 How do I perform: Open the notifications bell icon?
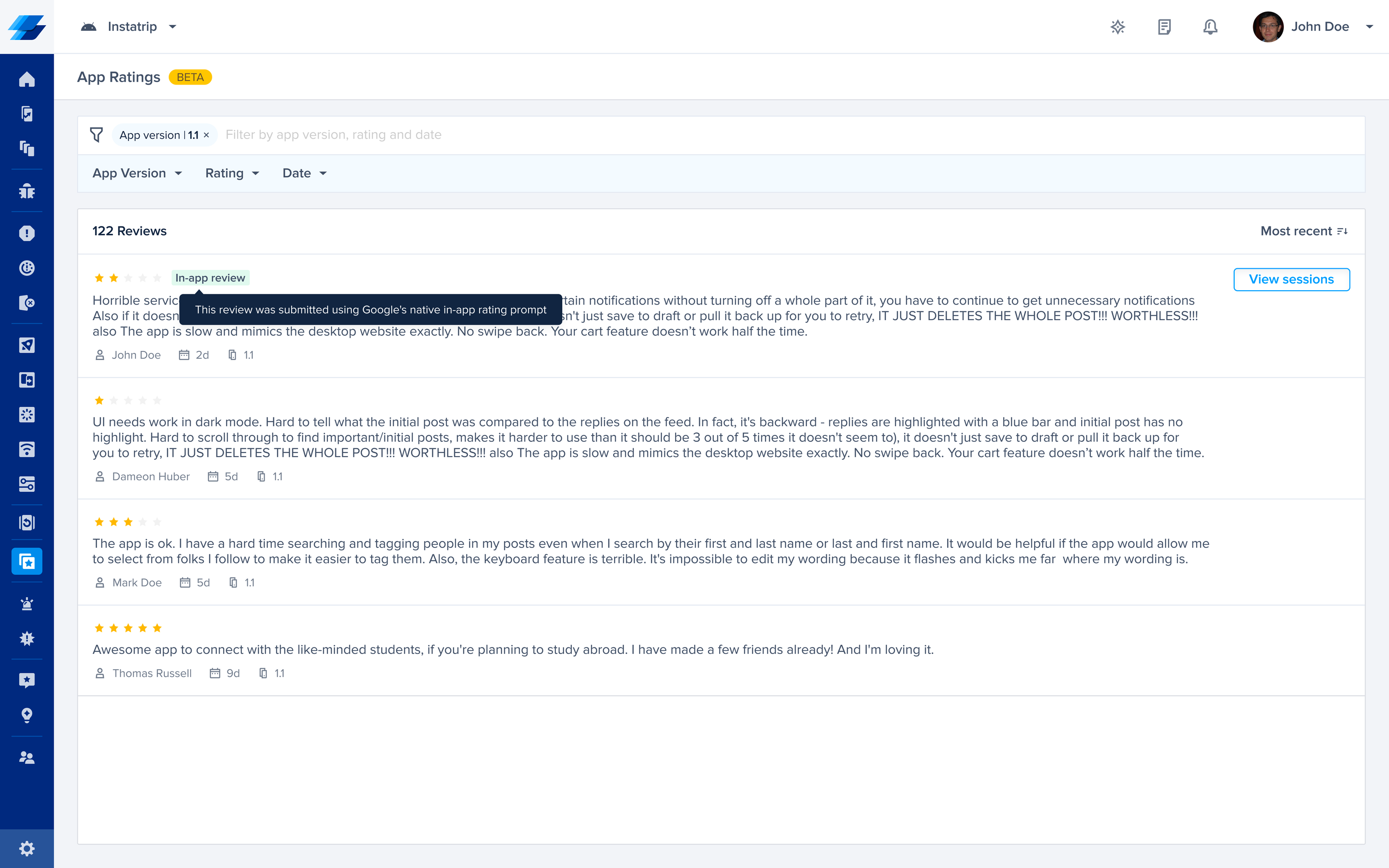tap(1210, 27)
